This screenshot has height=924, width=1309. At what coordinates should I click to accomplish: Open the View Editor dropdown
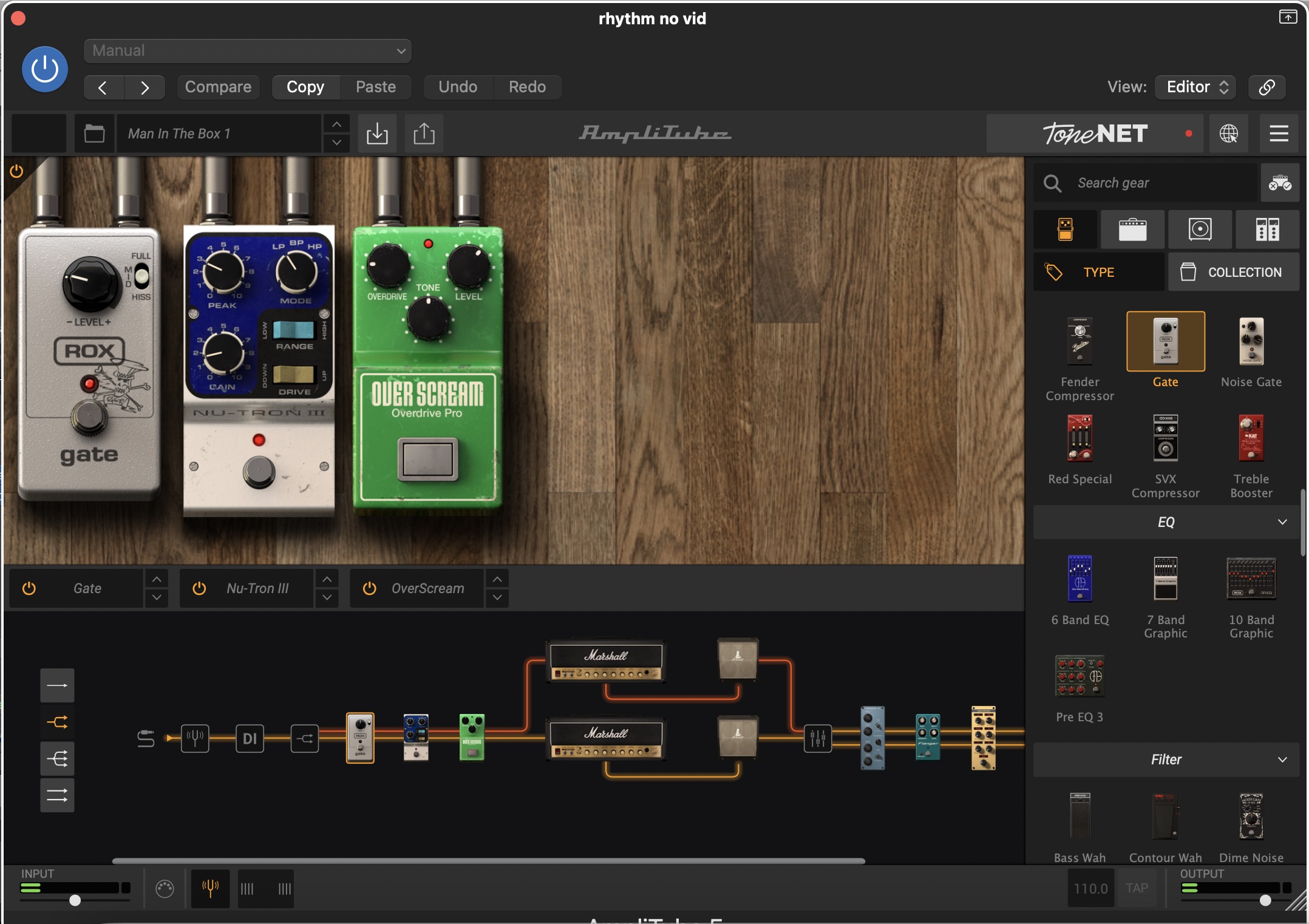click(x=1195, y=87)
